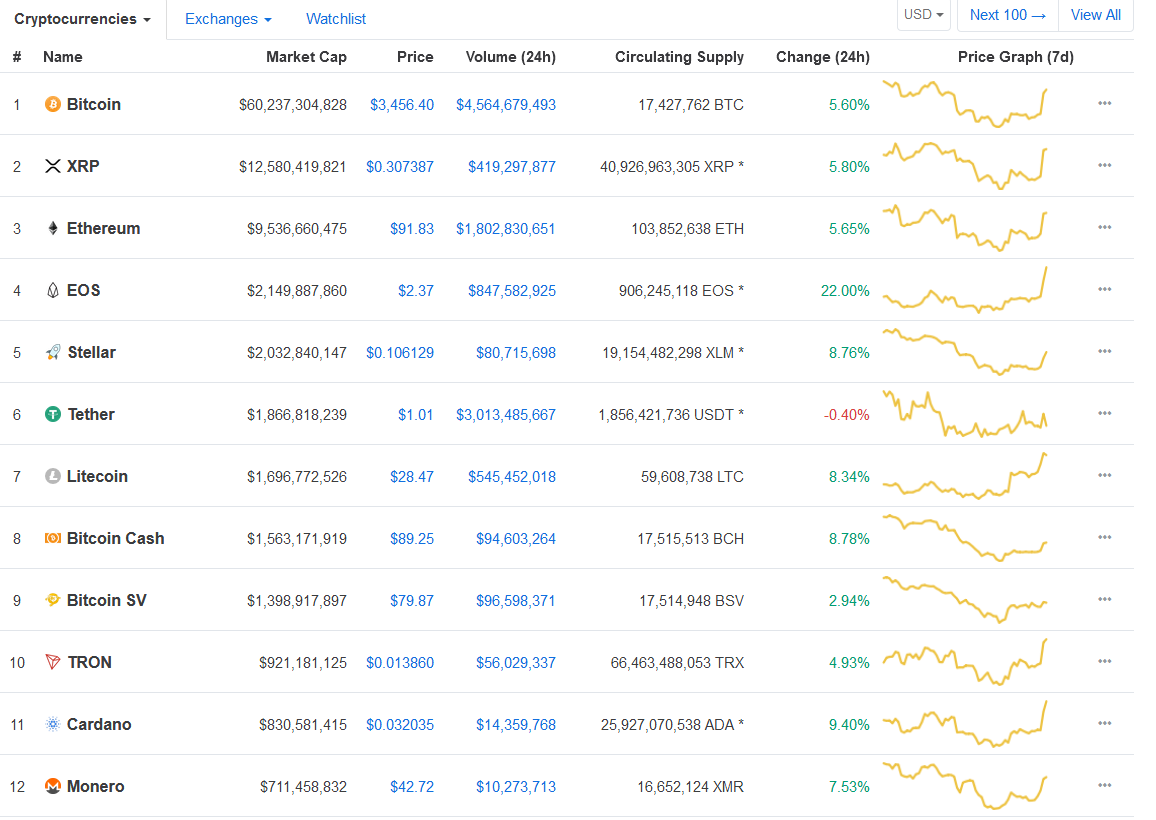Sort table by Market Cap column header

click(306, 57)
